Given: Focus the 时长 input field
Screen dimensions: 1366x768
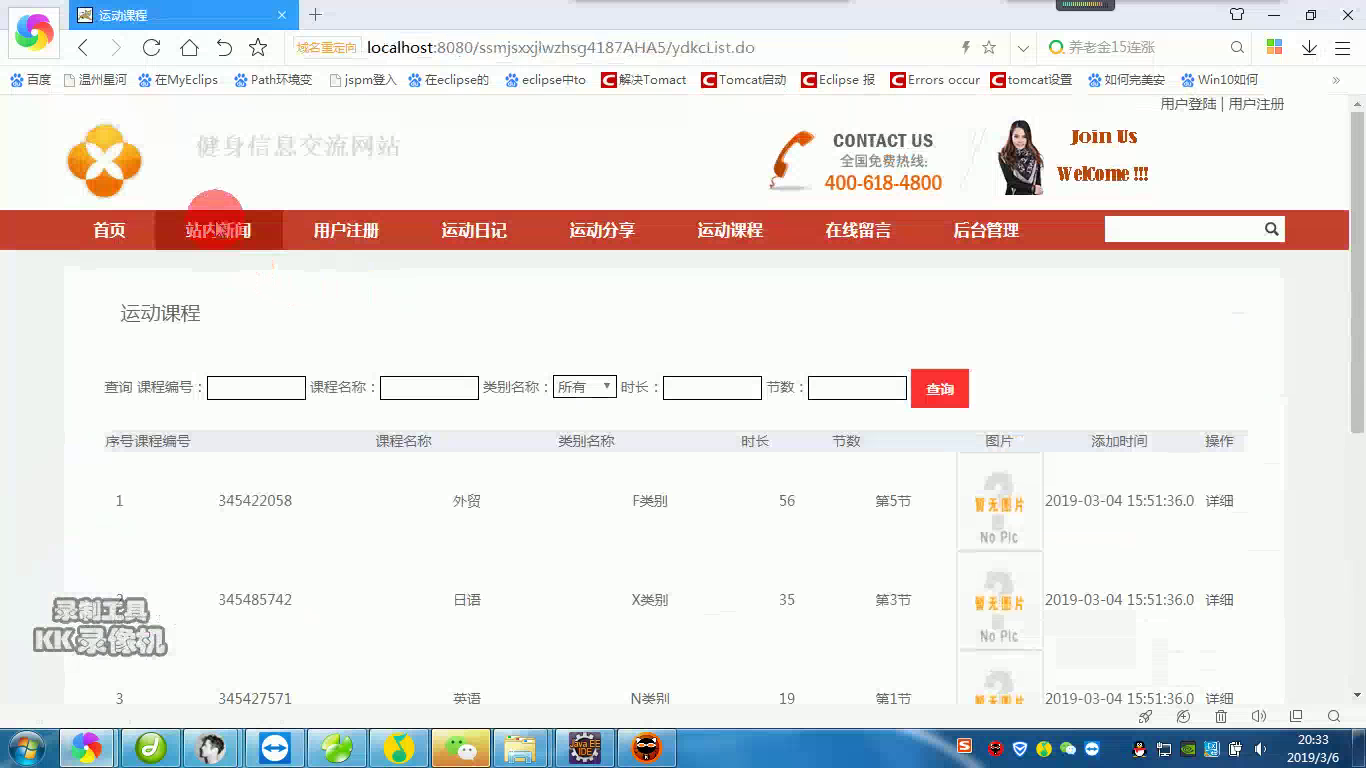Looking at the screenshot, I should (x=712, y=388).
